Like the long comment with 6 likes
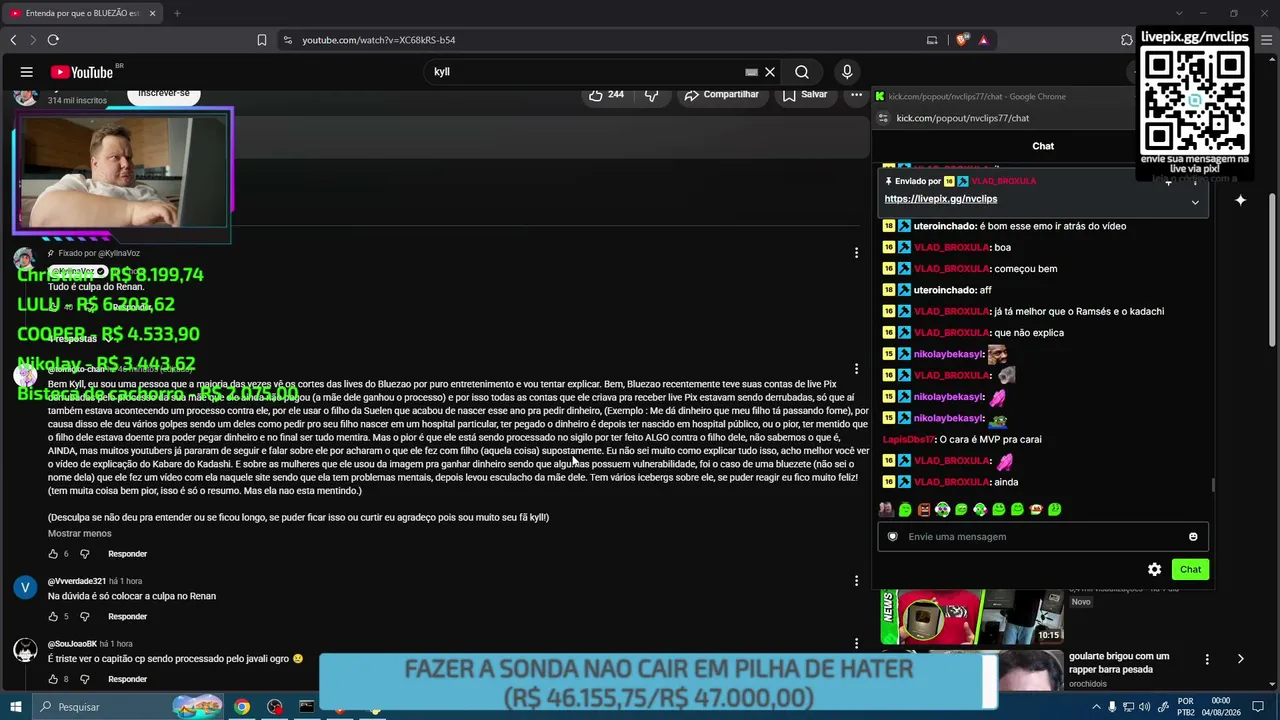 click(54, 554)
